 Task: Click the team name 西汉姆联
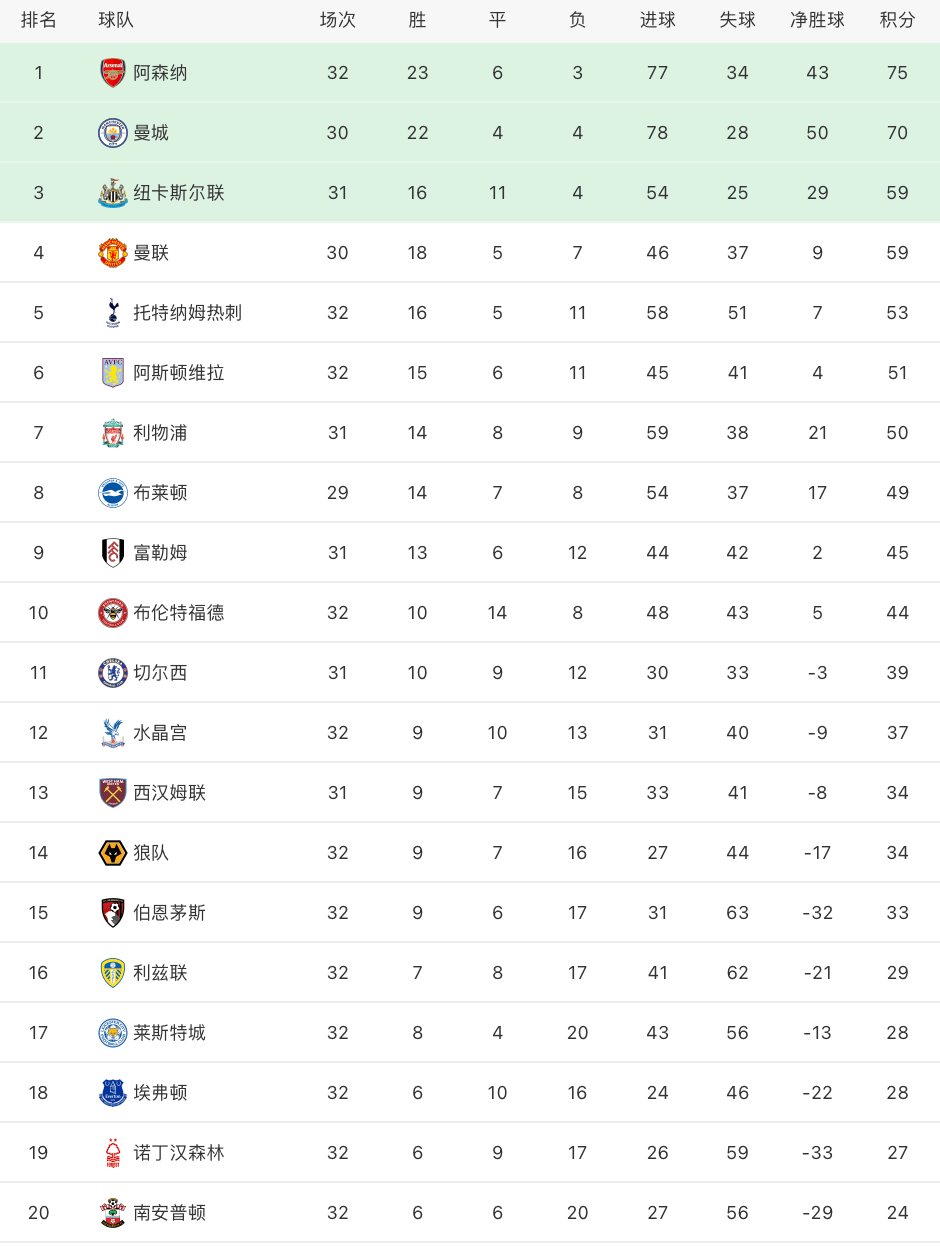pyautogui.click(x=170, y=793)
